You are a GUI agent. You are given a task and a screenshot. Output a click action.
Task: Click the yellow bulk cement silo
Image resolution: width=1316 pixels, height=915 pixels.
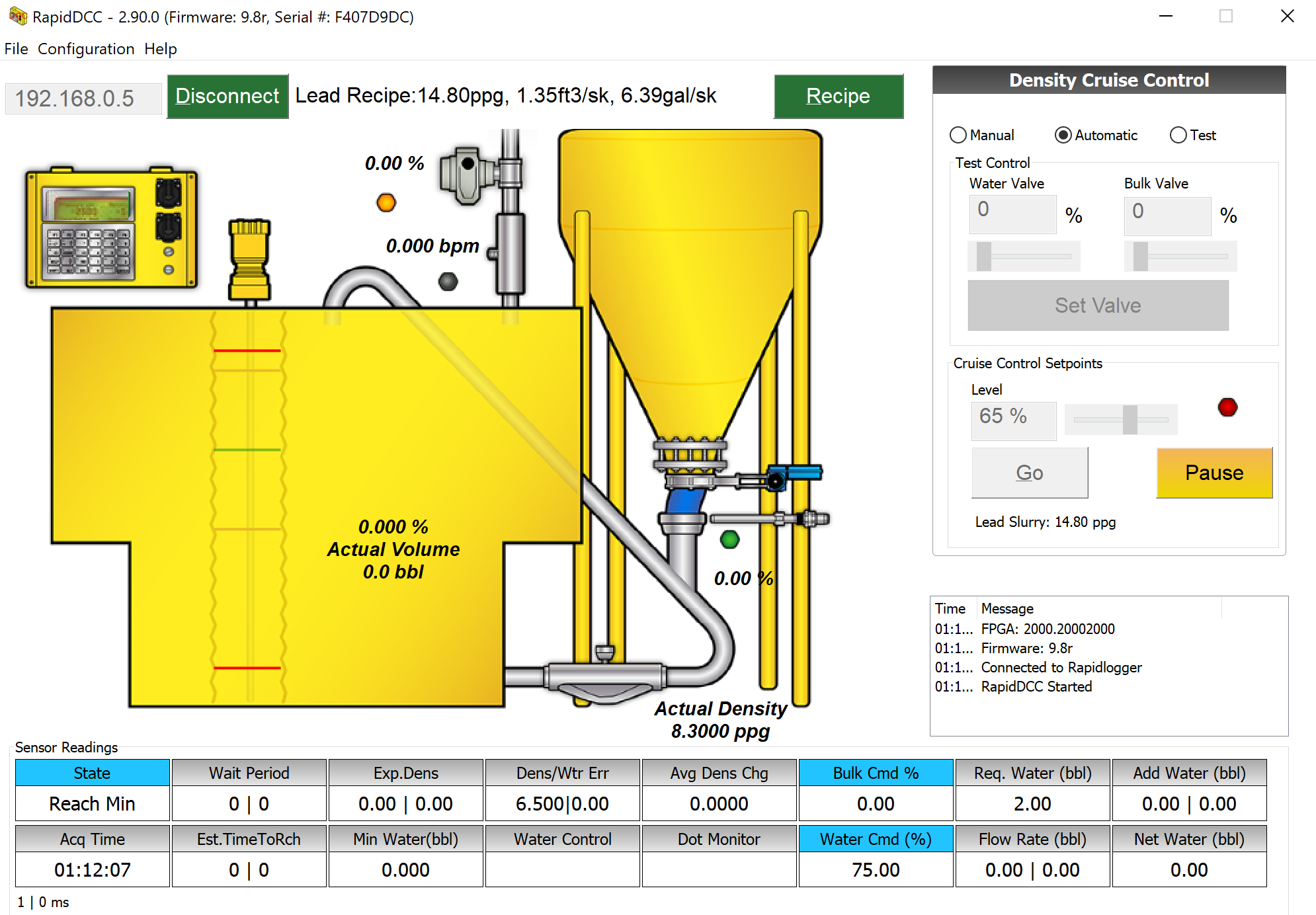coord(690,284)
